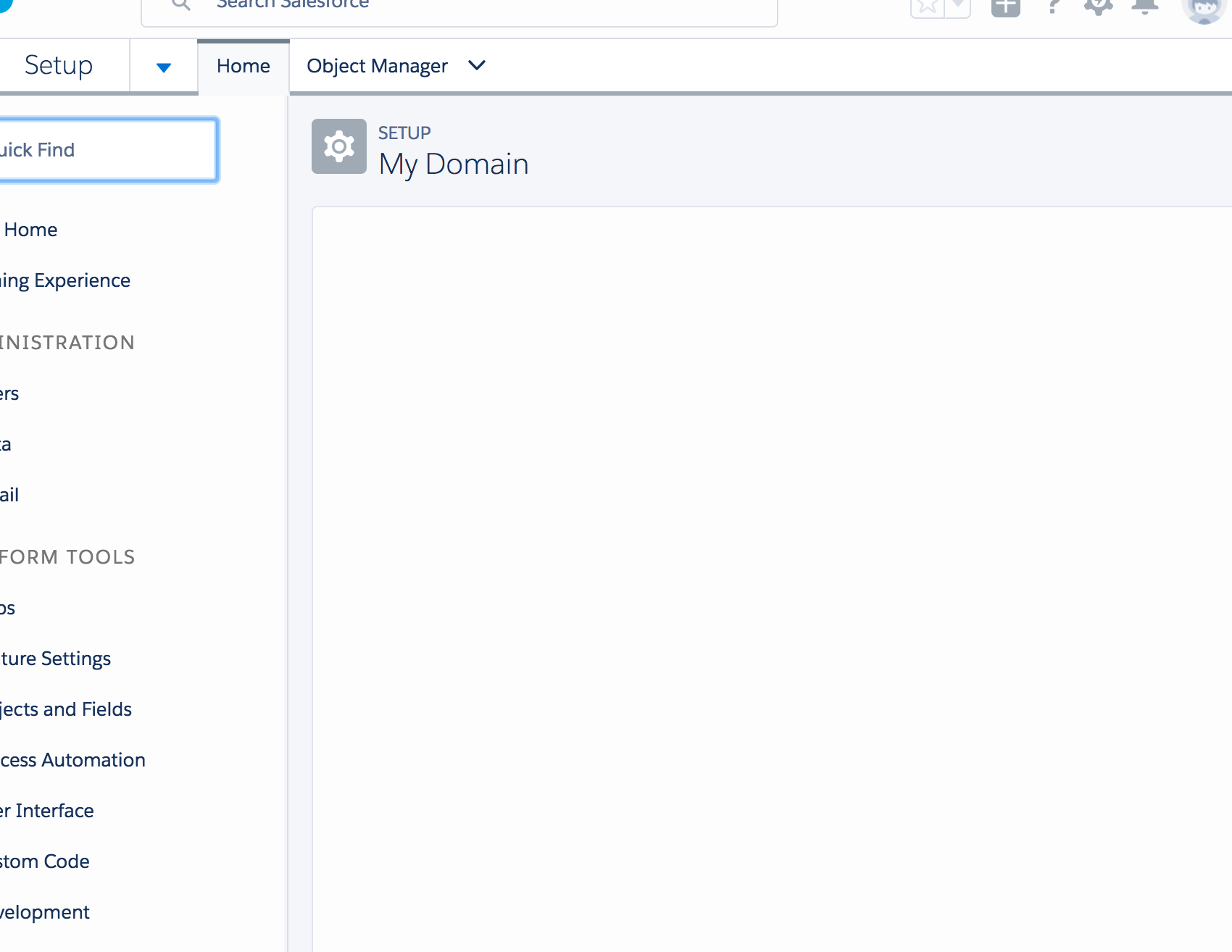Click the search magnifier icon
This screenshot has height=952, width=1232.
click(x=181, y=4)
